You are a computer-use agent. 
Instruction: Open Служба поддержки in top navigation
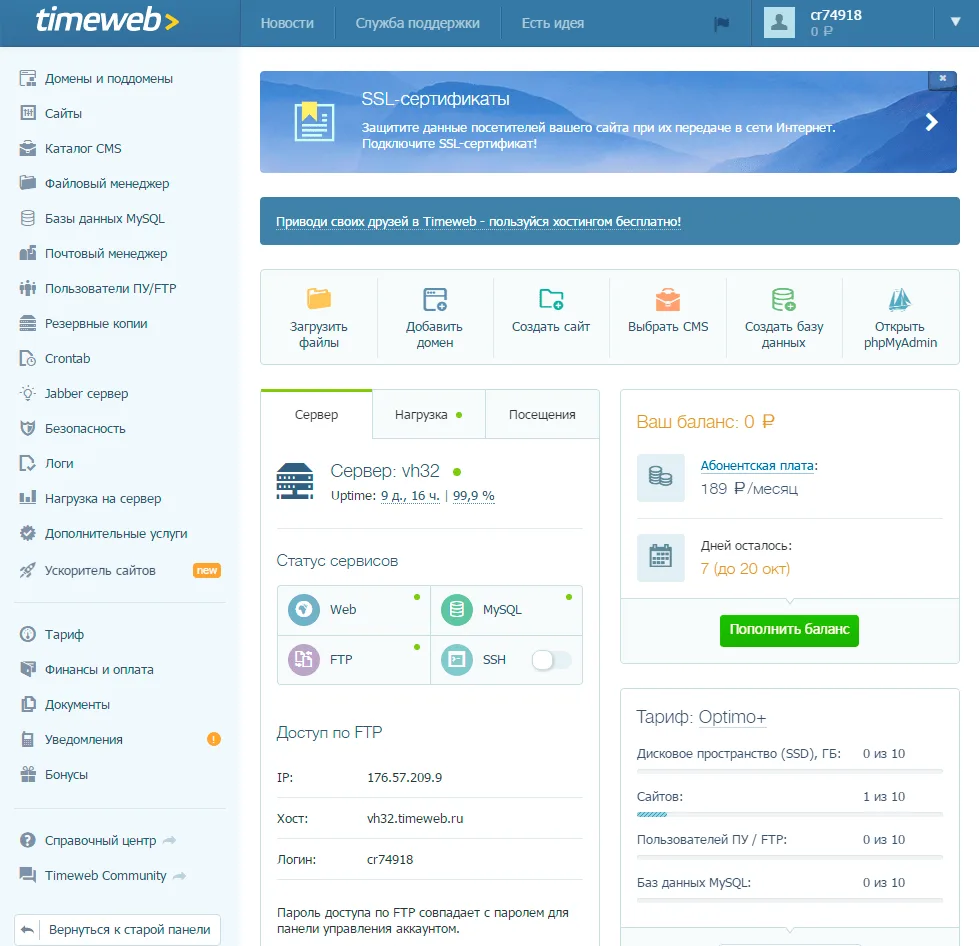(x=418, y=23)
